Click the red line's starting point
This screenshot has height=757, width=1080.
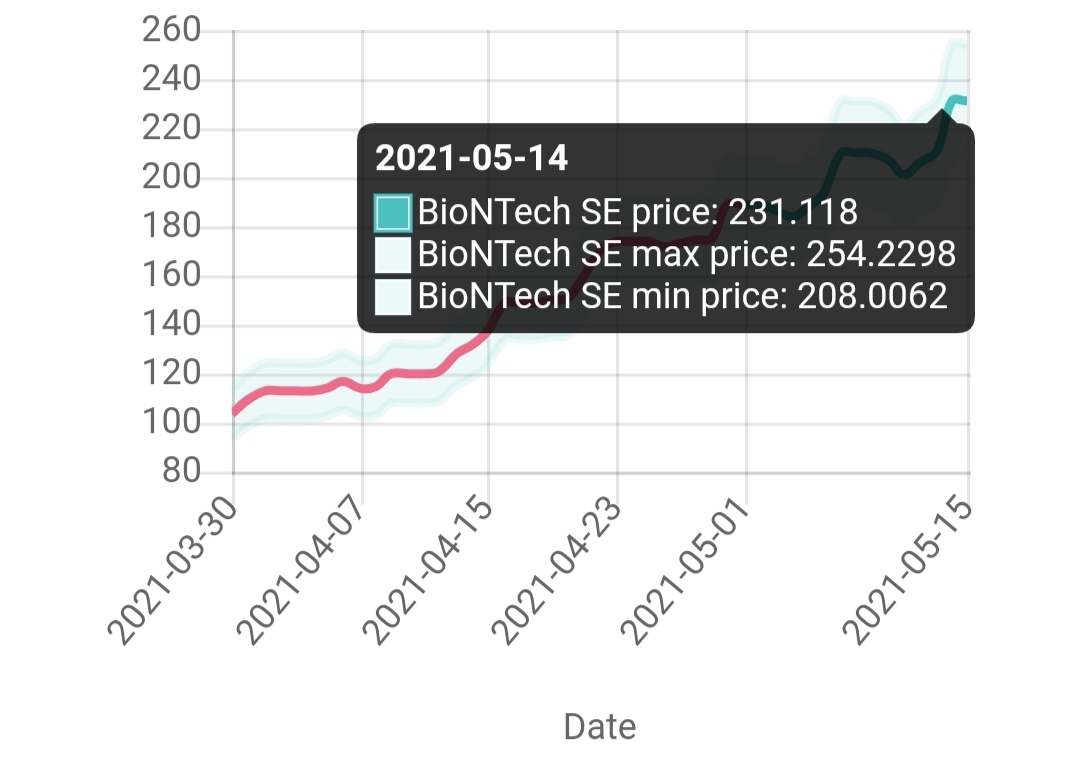[234, 411]
